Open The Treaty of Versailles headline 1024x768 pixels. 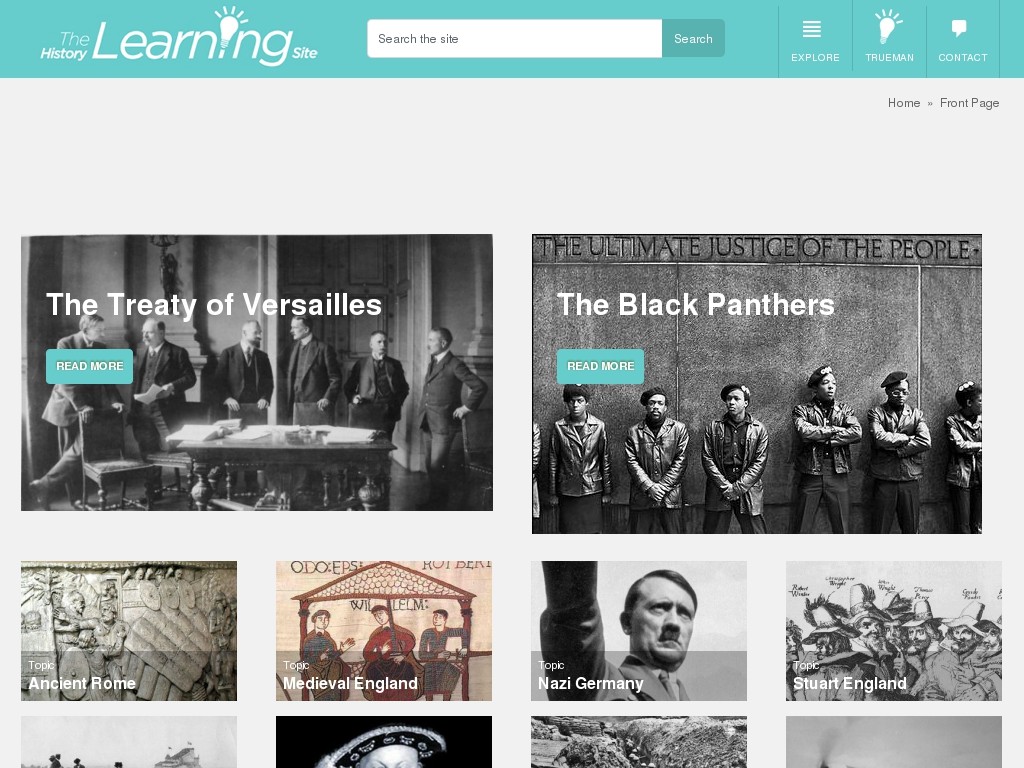click(214, 305)
